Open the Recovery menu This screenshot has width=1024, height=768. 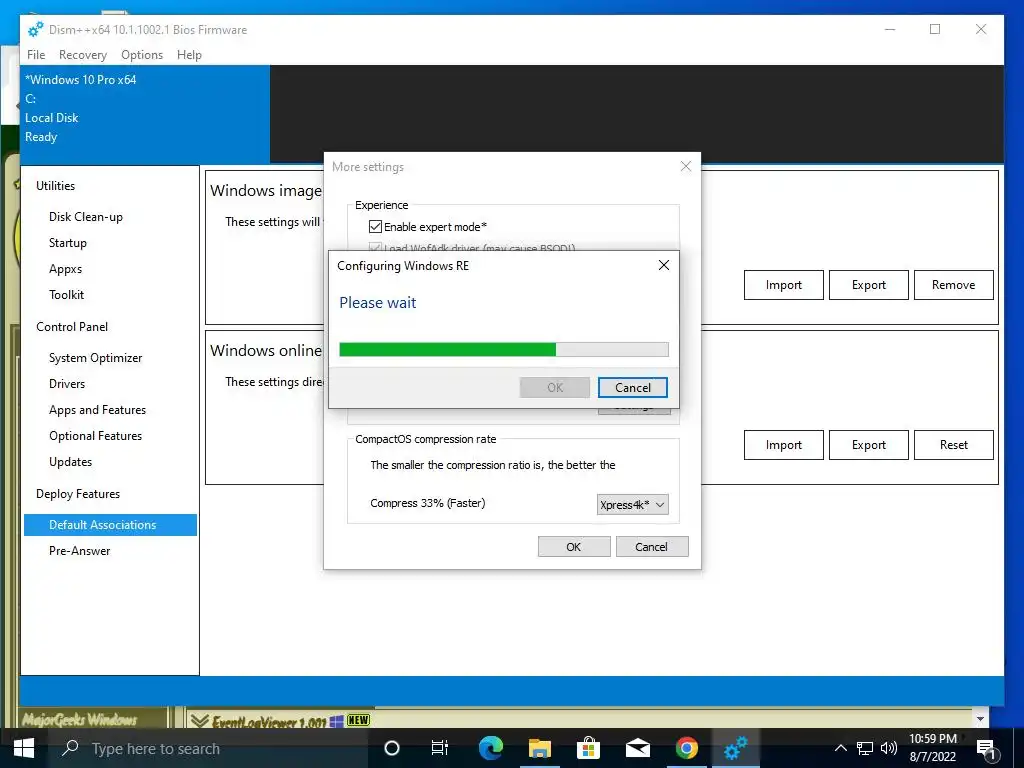point(82,55)
